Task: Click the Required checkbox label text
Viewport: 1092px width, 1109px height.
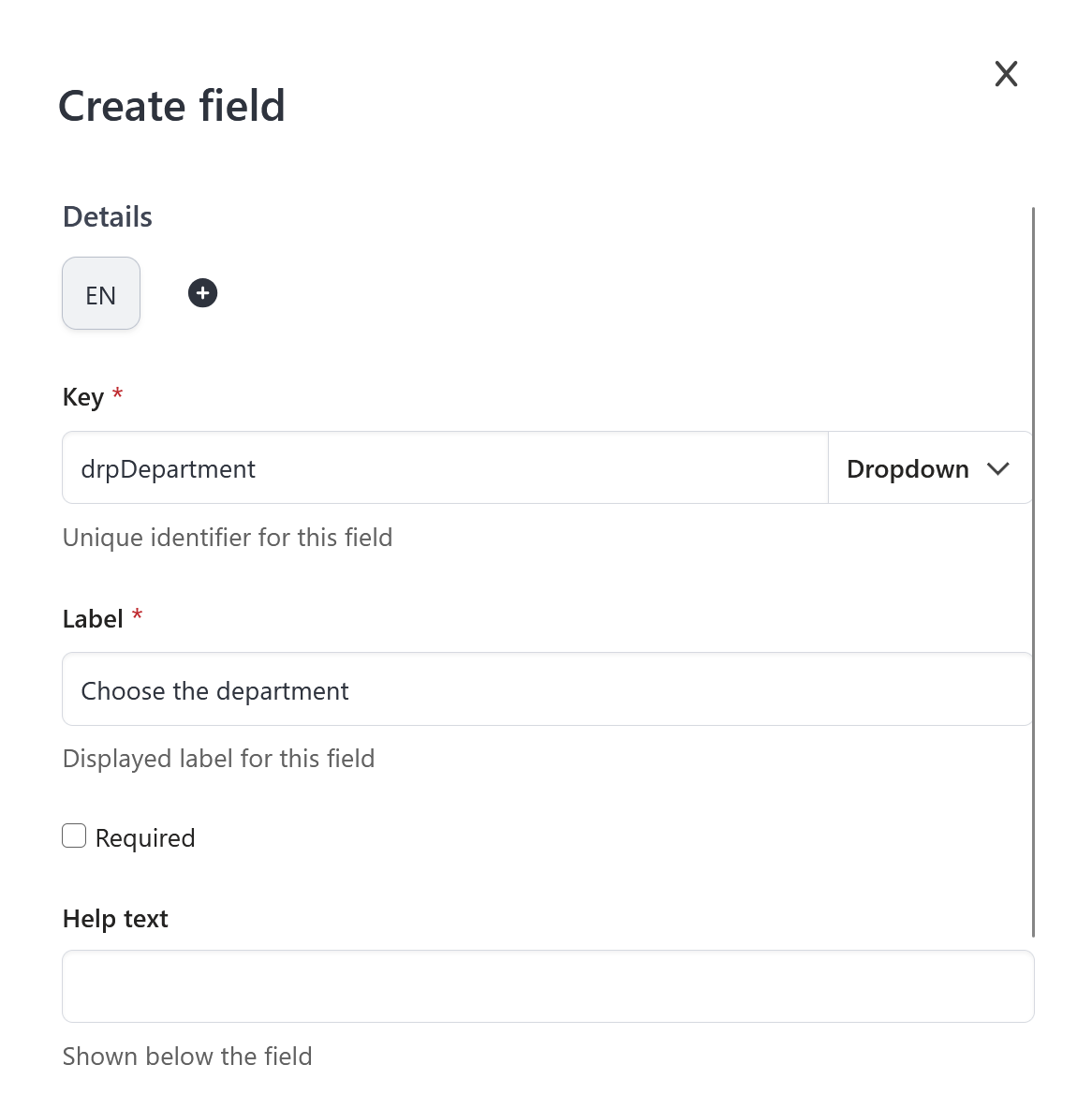Action: coord(145,838)
